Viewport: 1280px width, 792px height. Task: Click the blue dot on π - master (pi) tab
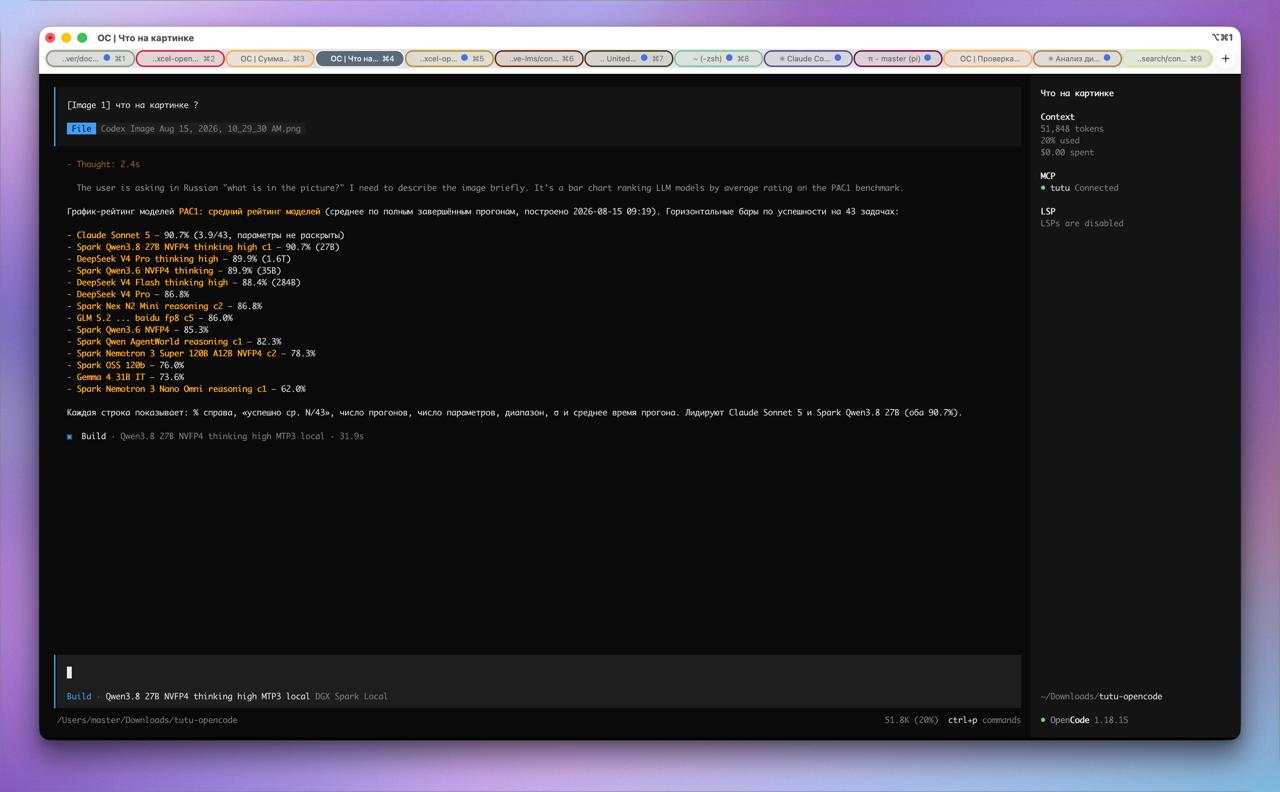pyautogui.click(x=928, y=58)
